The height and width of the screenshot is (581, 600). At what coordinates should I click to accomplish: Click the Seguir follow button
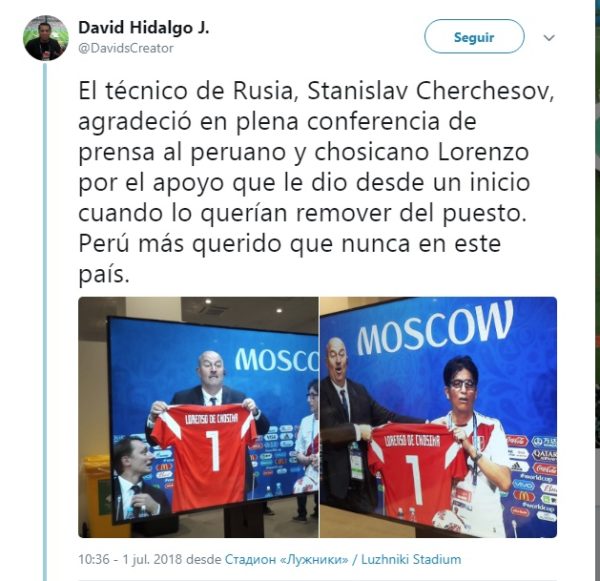[x=474, y=36]
